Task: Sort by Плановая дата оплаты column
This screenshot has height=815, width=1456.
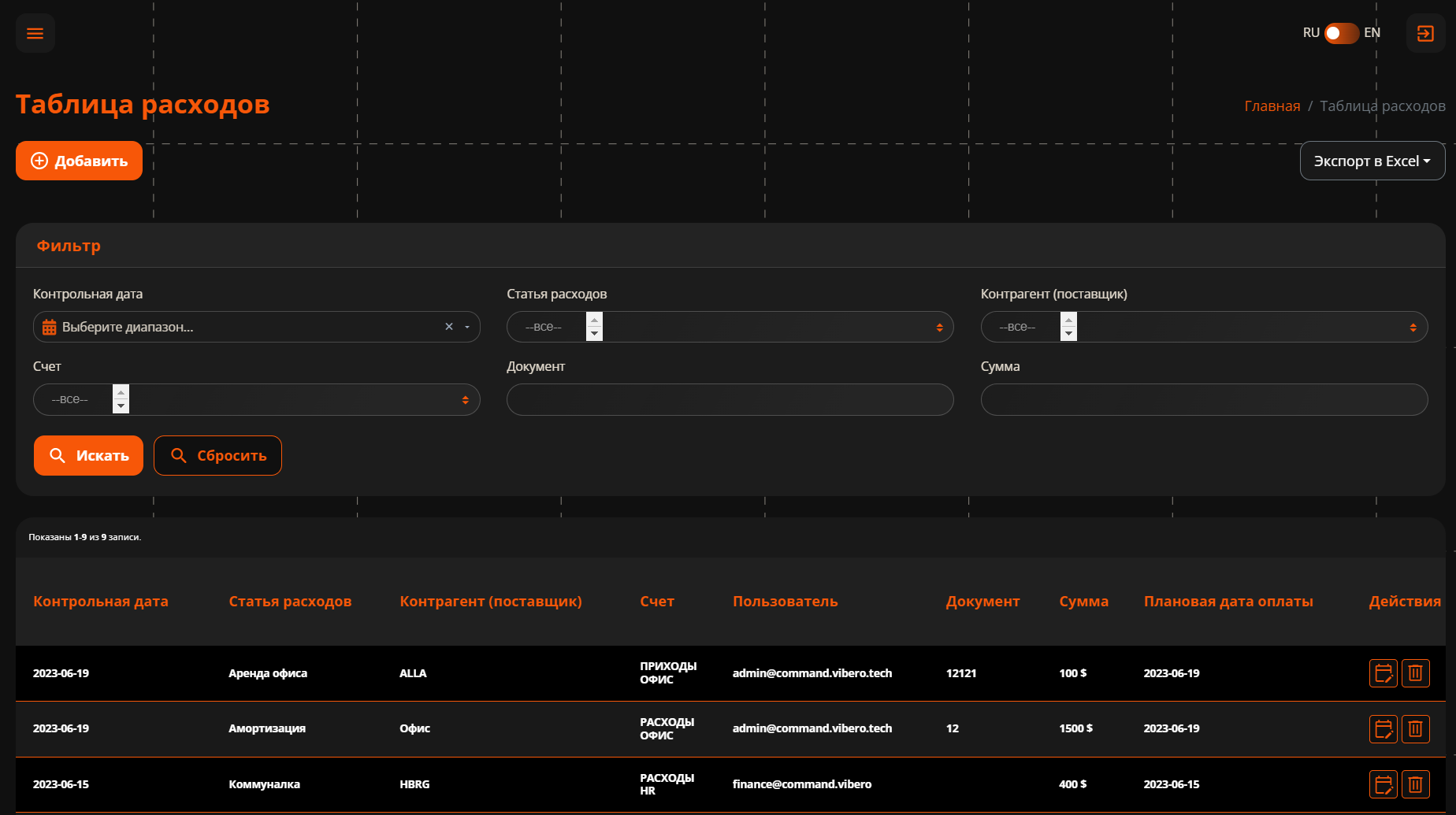Action: pos(1228,601)
